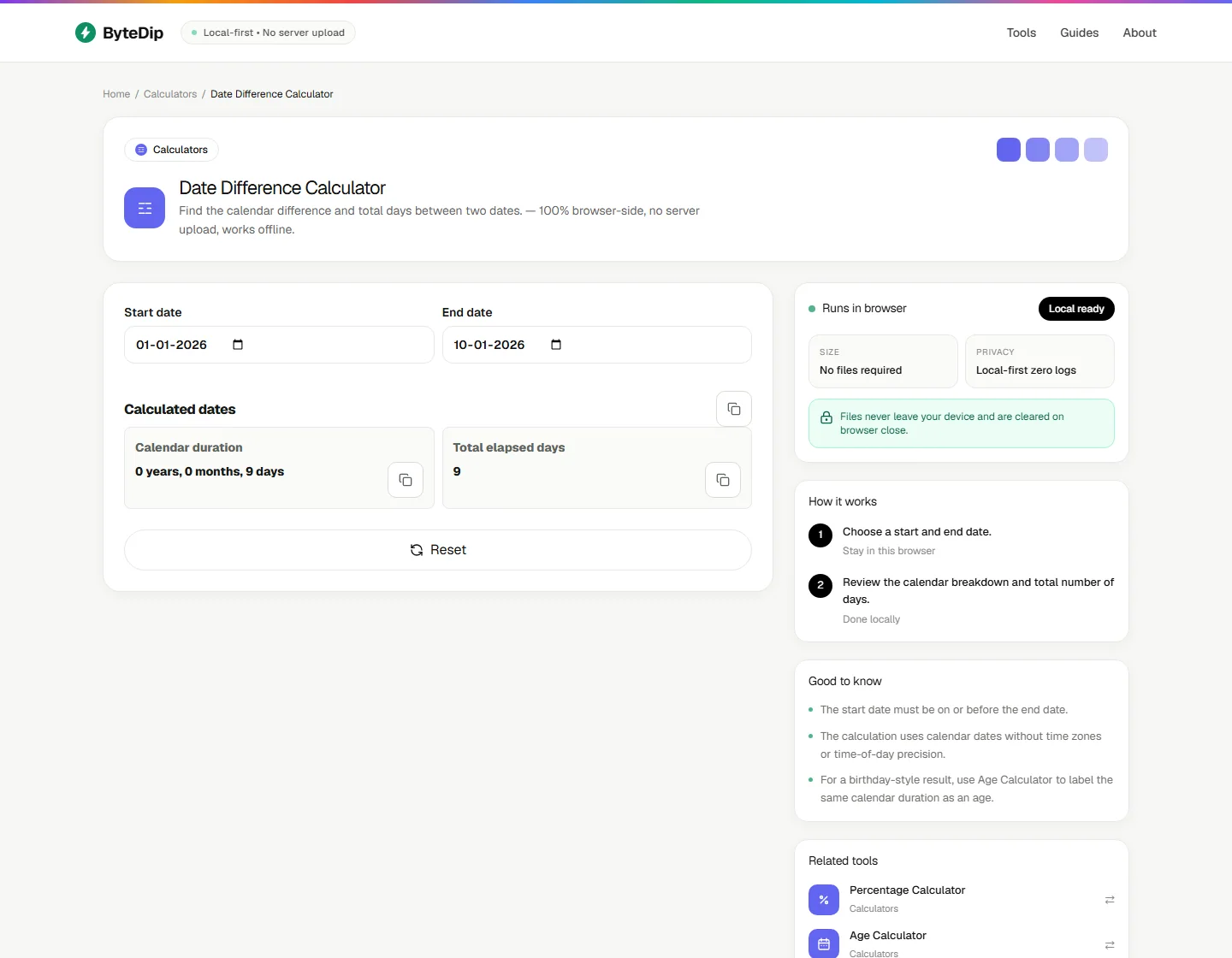Click the 'Calculated dates' heading
The height and width of the screenshot is (958, 1232).
coord(180,410)
